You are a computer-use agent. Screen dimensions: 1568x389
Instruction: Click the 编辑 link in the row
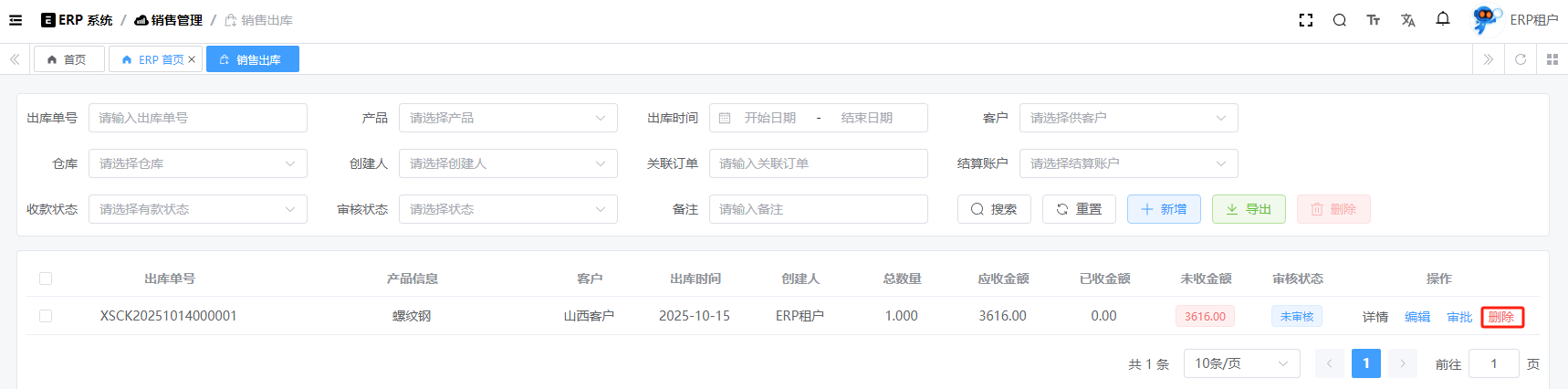pyautogui.click(x=1416, y=317)
